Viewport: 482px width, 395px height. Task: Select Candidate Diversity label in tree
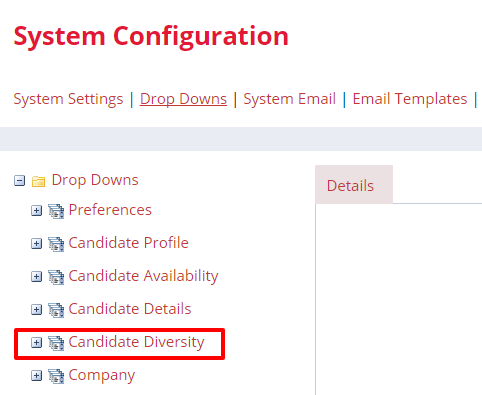136,342
